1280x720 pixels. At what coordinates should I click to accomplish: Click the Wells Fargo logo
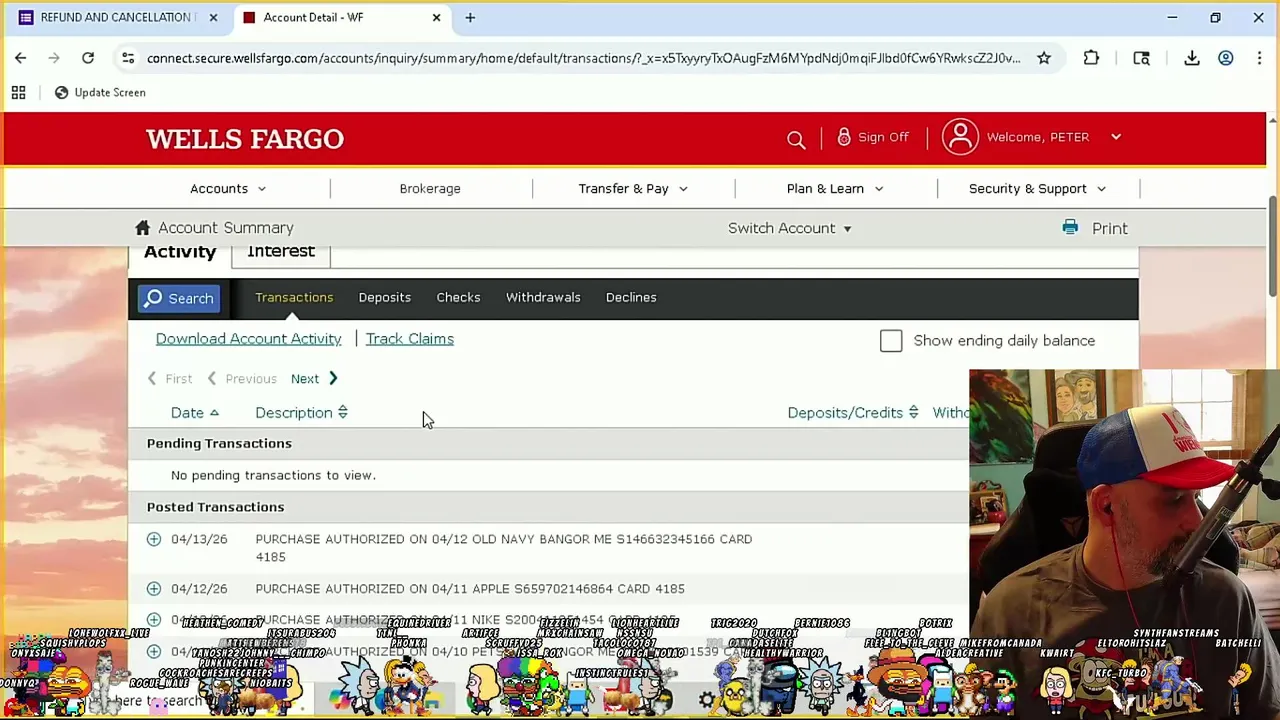click(245, 139)
